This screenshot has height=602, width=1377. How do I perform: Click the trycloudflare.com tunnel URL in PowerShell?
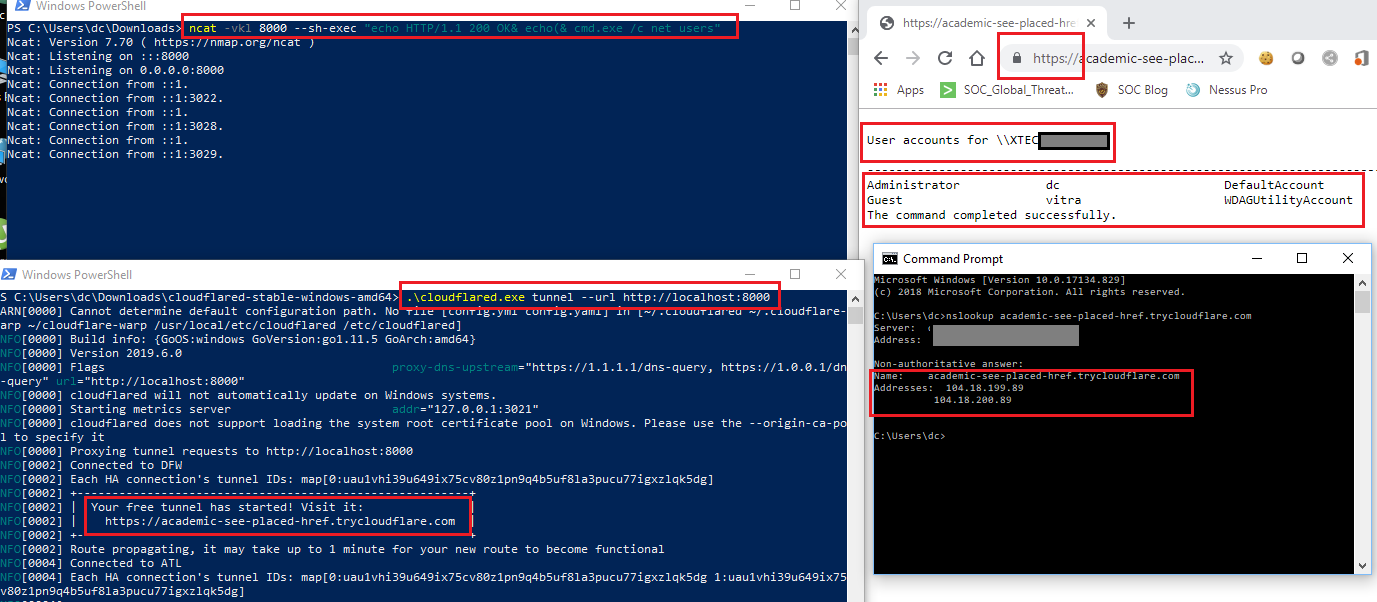tap(280, 521)
